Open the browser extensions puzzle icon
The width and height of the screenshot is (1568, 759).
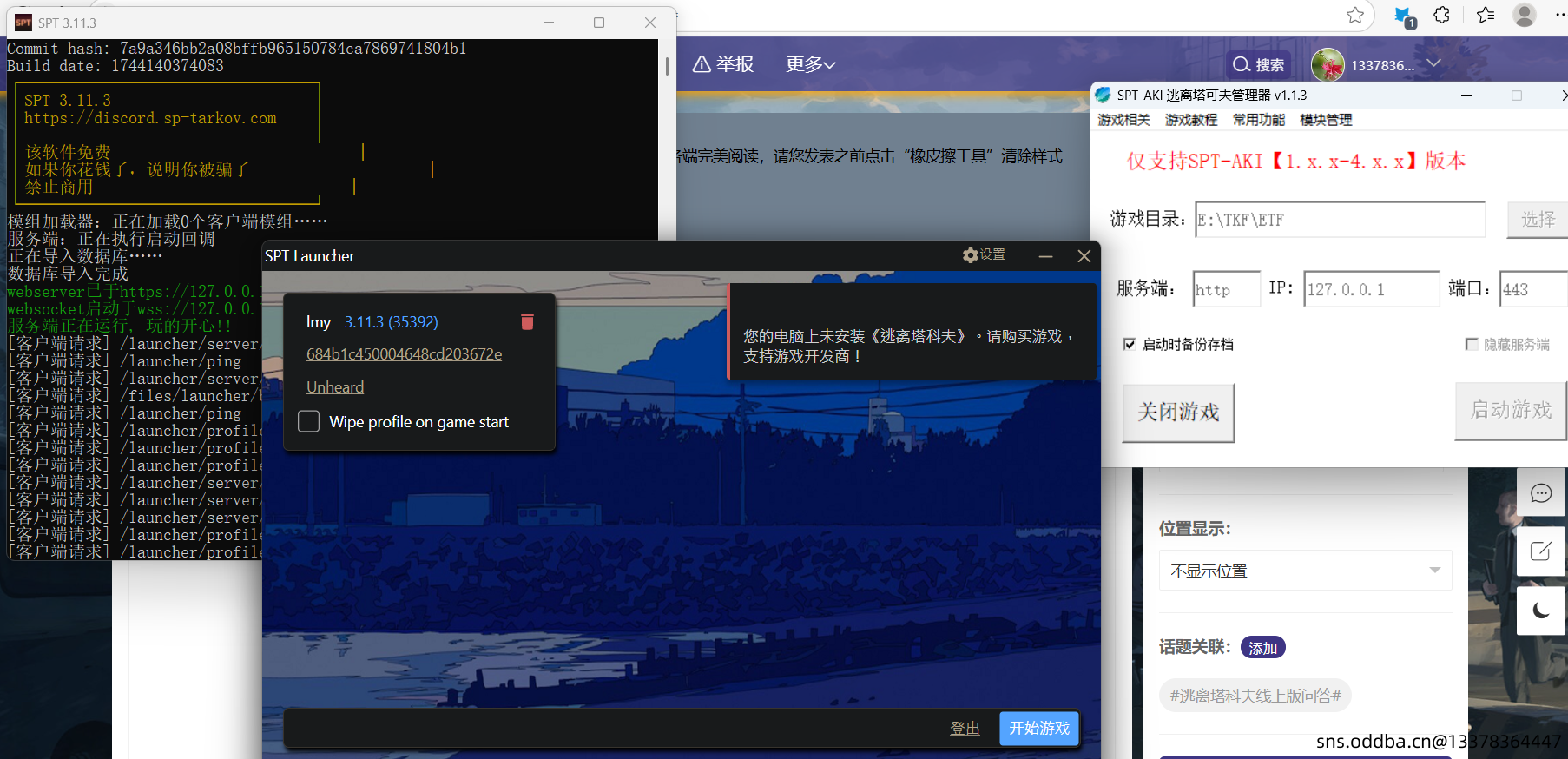pyautogui.click(x=1442, y=15)
